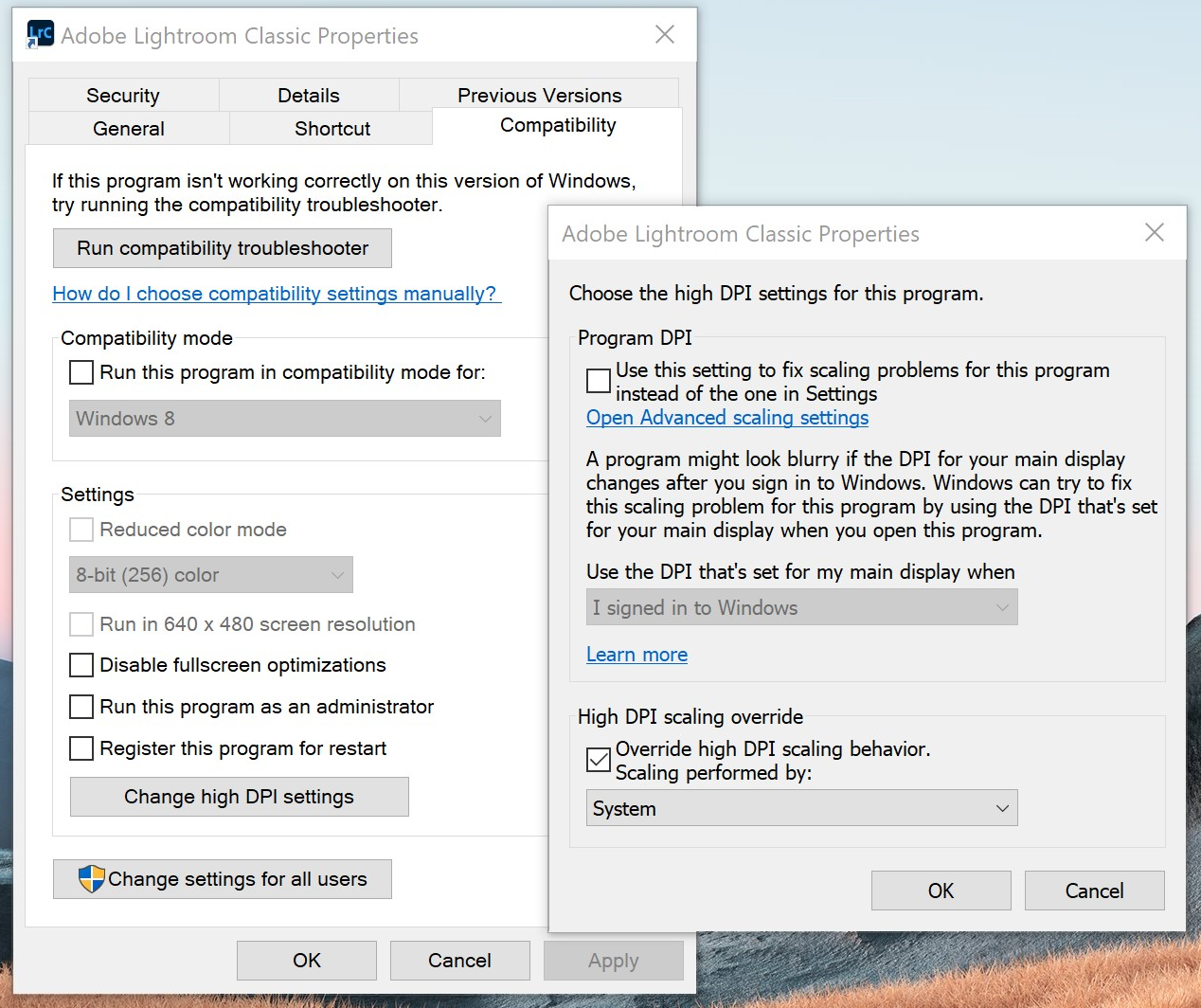This screenshot has width=1201, height=1008.
Task: Click Run compatibility troubleshooter
Action: (222, 248)
